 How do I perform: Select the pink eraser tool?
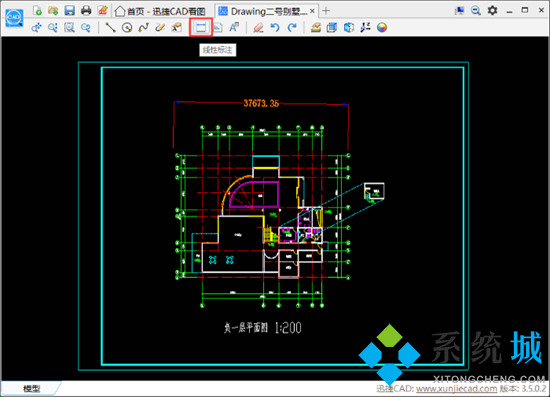click(x=258, y=27)
